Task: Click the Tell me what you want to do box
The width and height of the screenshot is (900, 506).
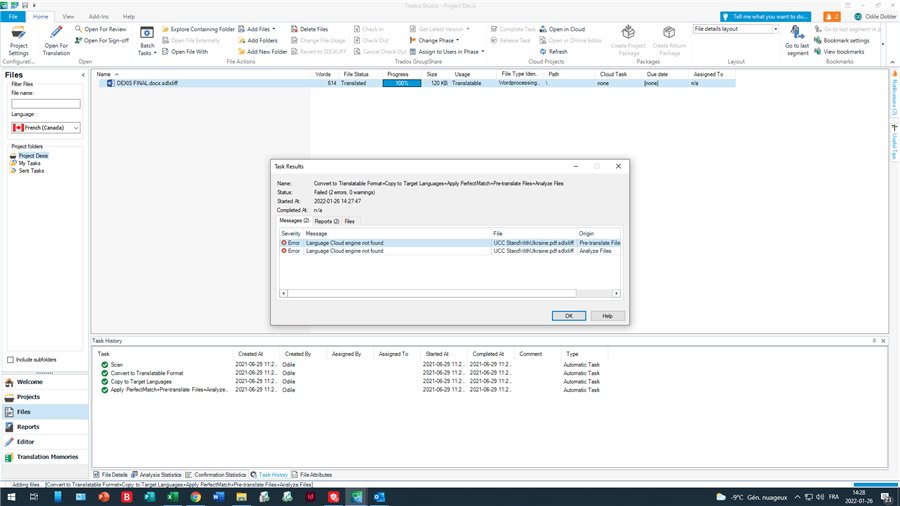Action: pos(766,17)
